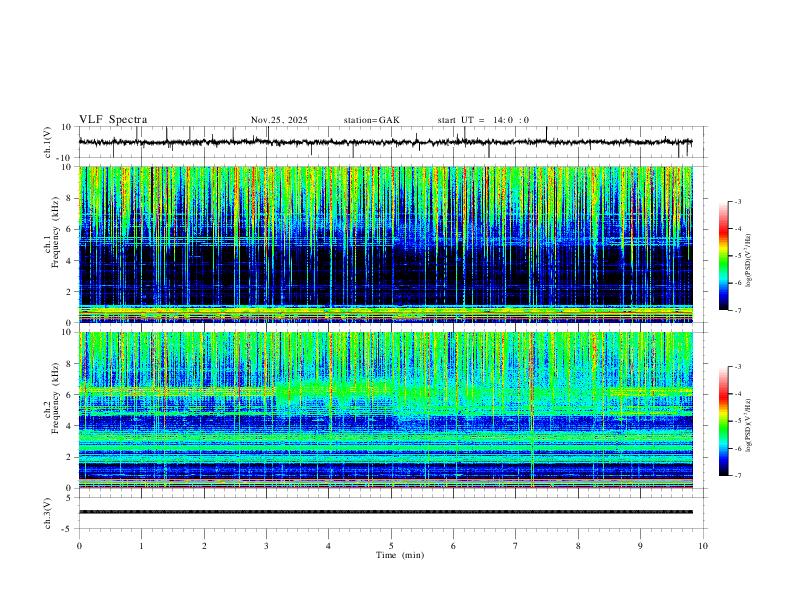Click the "station=GAK" header label

click(x=371, y=120)
